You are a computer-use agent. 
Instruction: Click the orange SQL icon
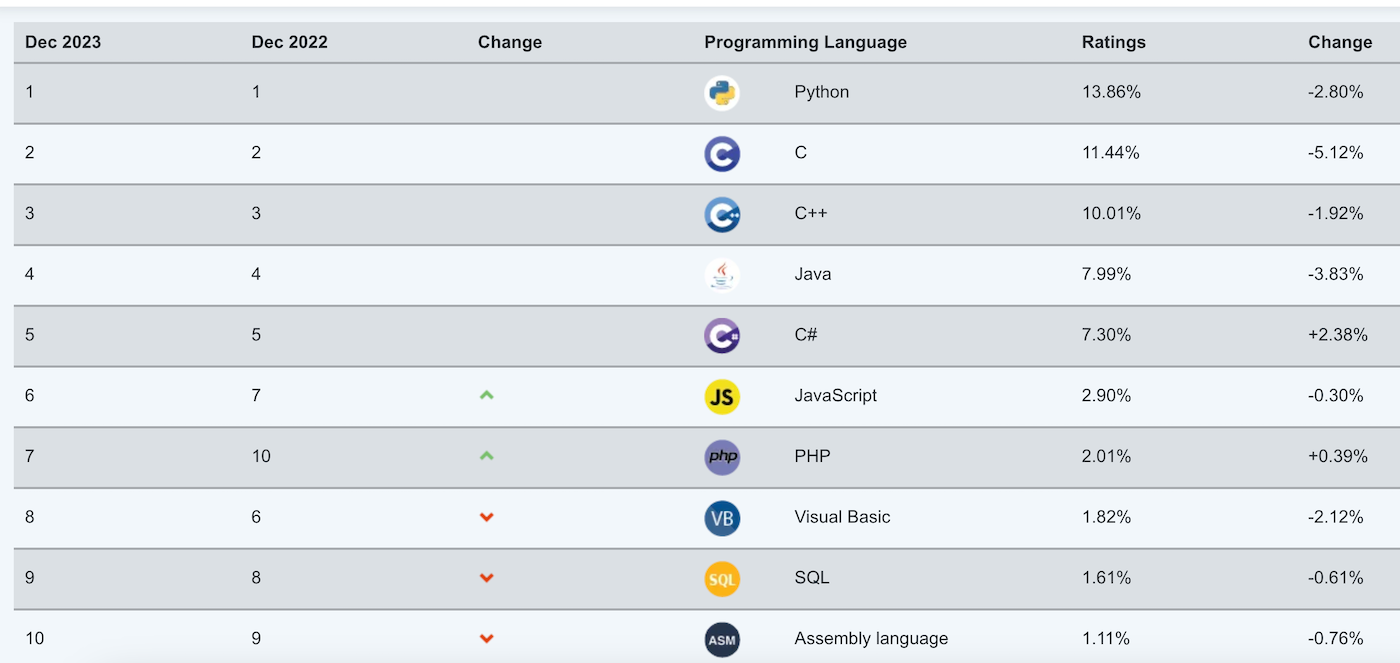point(722,578)
